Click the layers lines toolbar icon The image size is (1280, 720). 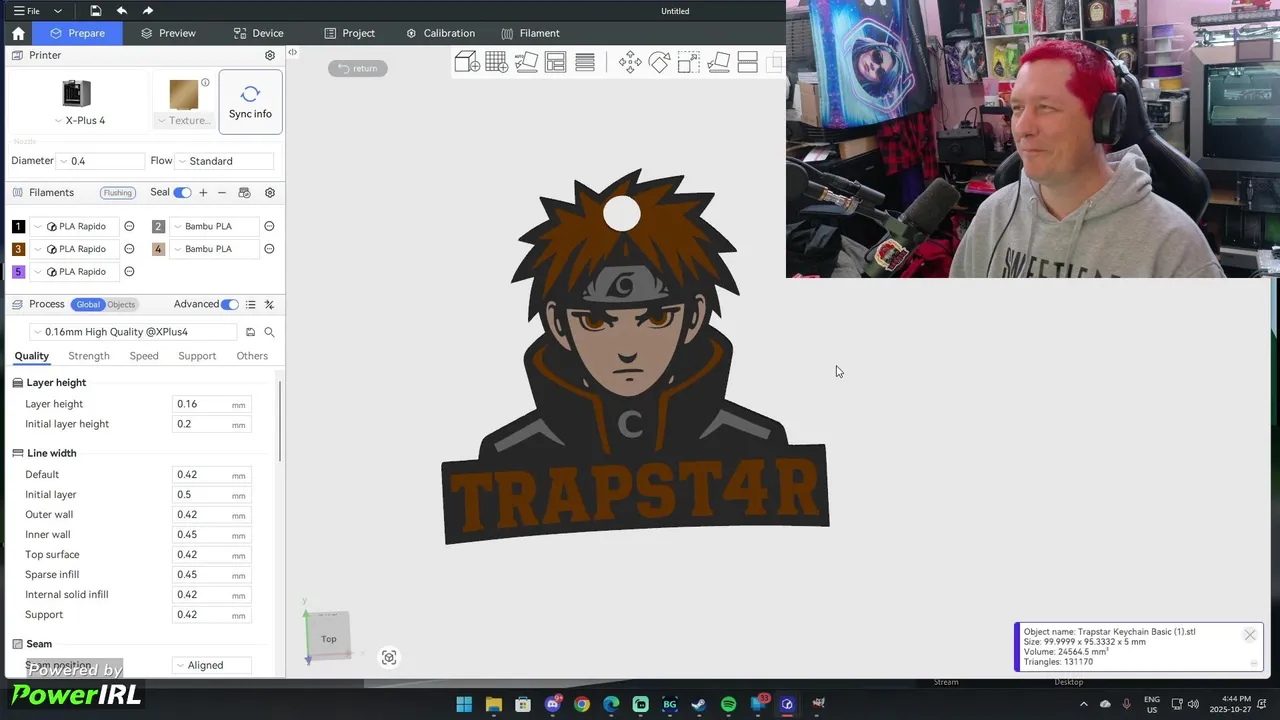pyautogui.click(x=585, y=62)
